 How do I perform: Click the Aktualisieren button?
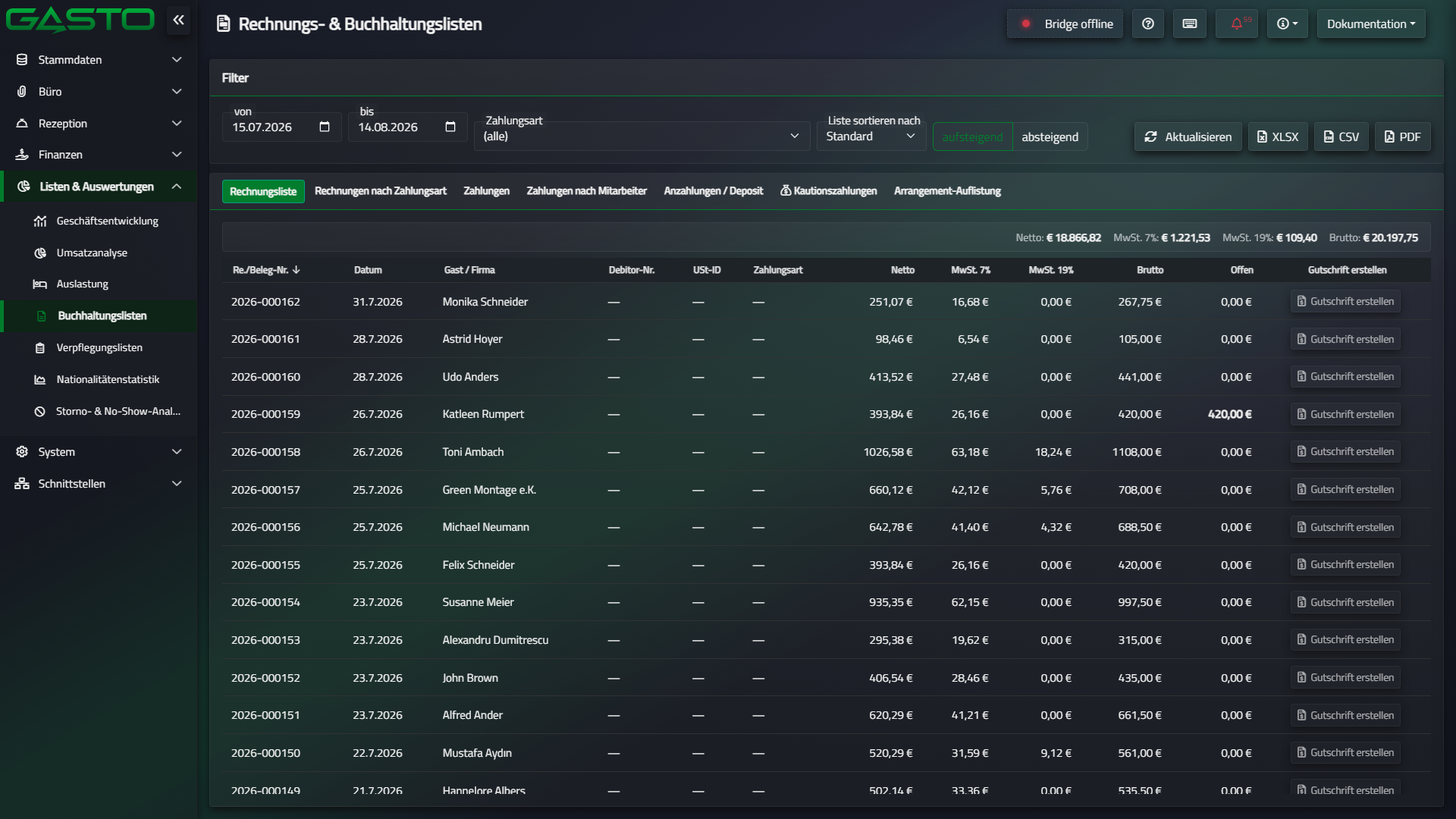(x=1188, y=137)
